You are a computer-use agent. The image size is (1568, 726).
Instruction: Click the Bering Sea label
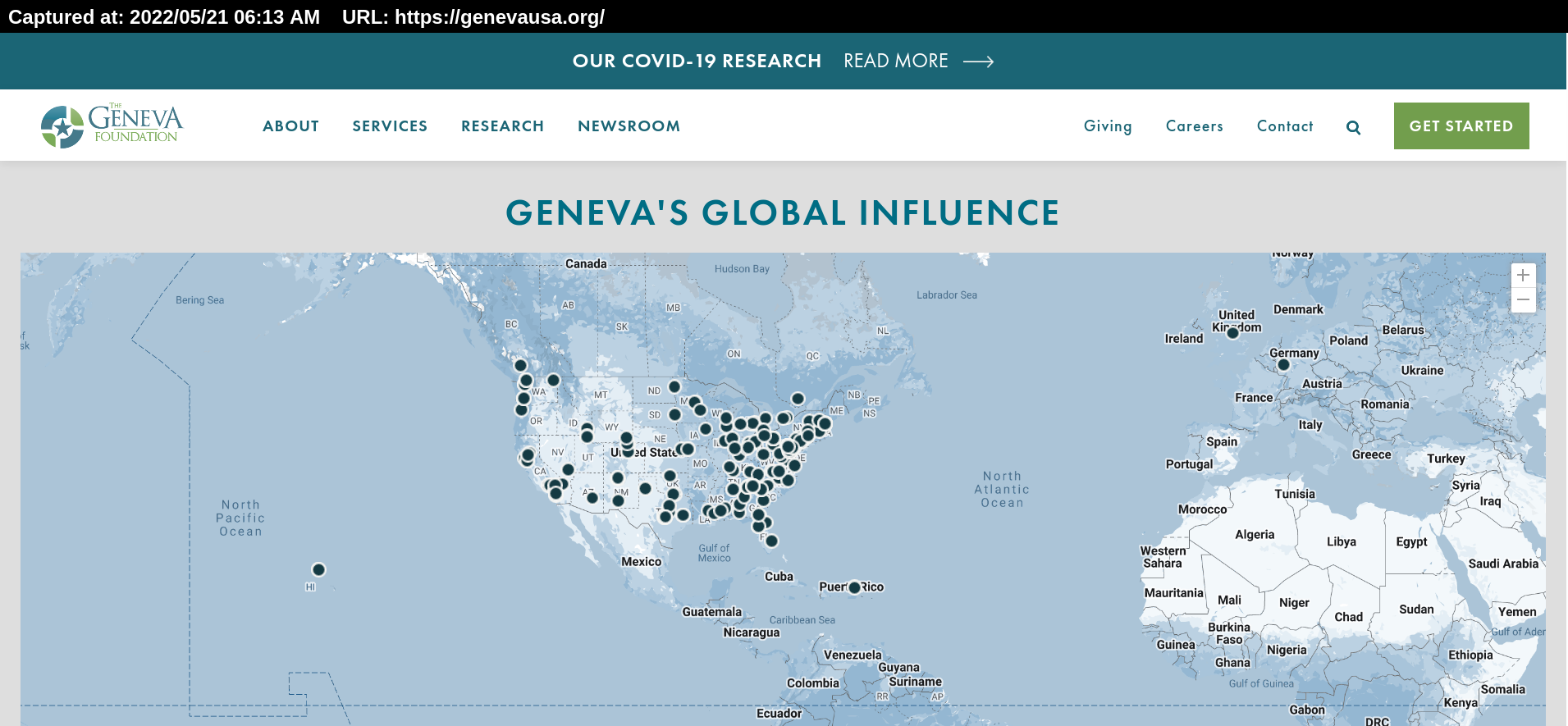[x=199, y=300]
